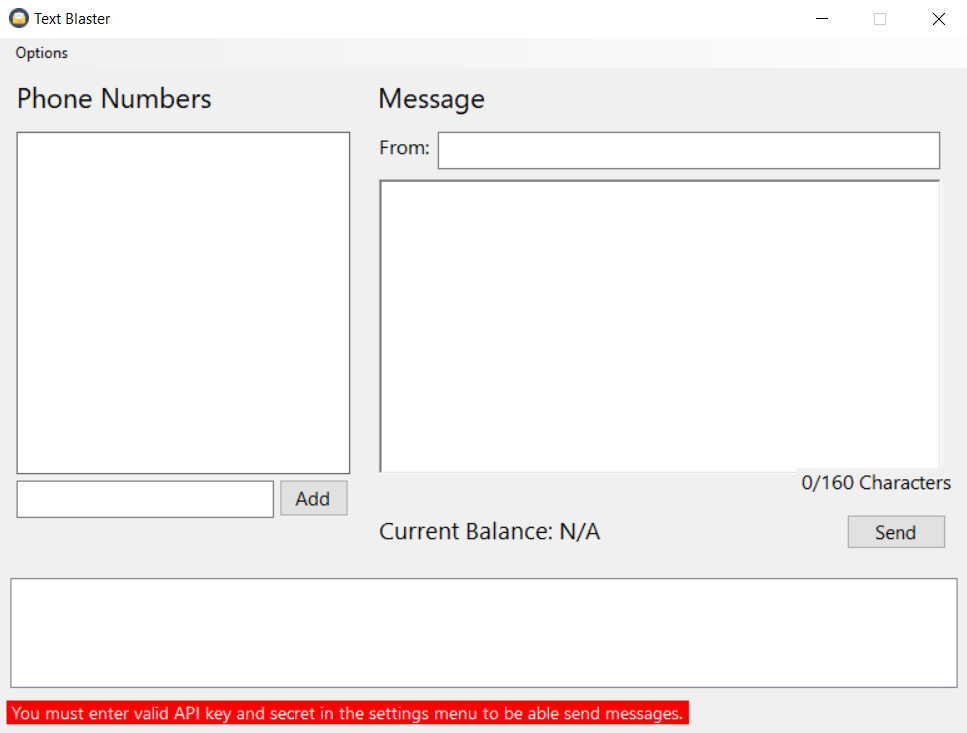Click the red API key warning banner
Viewport: 967px width, 733px height.
(x=348, y=712)
